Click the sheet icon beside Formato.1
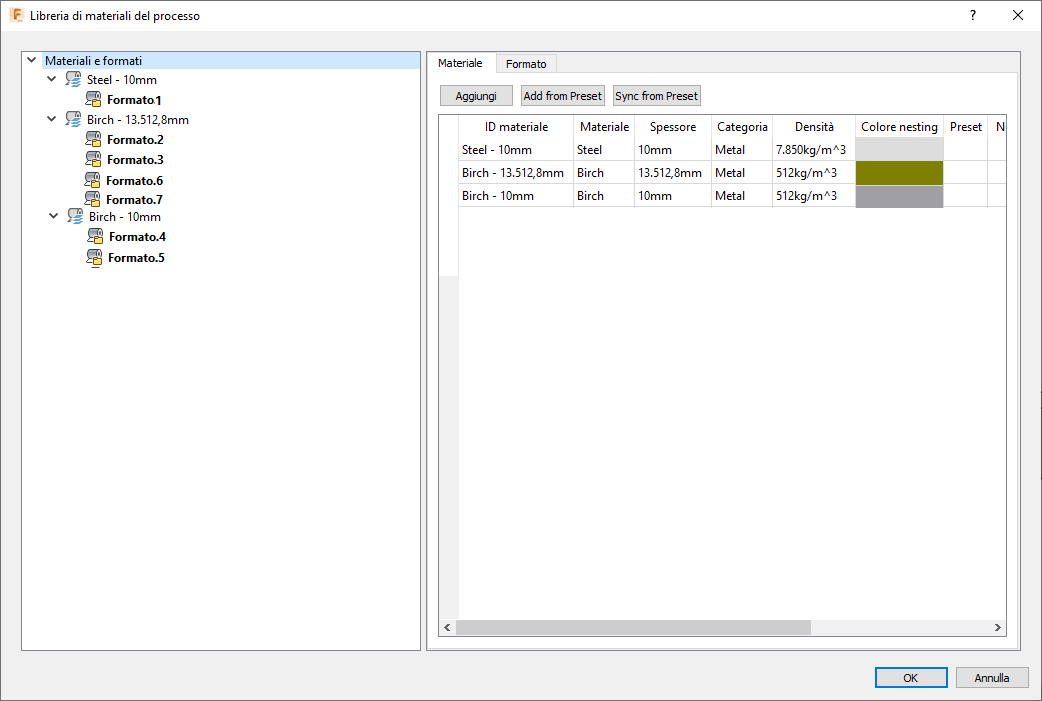 coord(94,99)
